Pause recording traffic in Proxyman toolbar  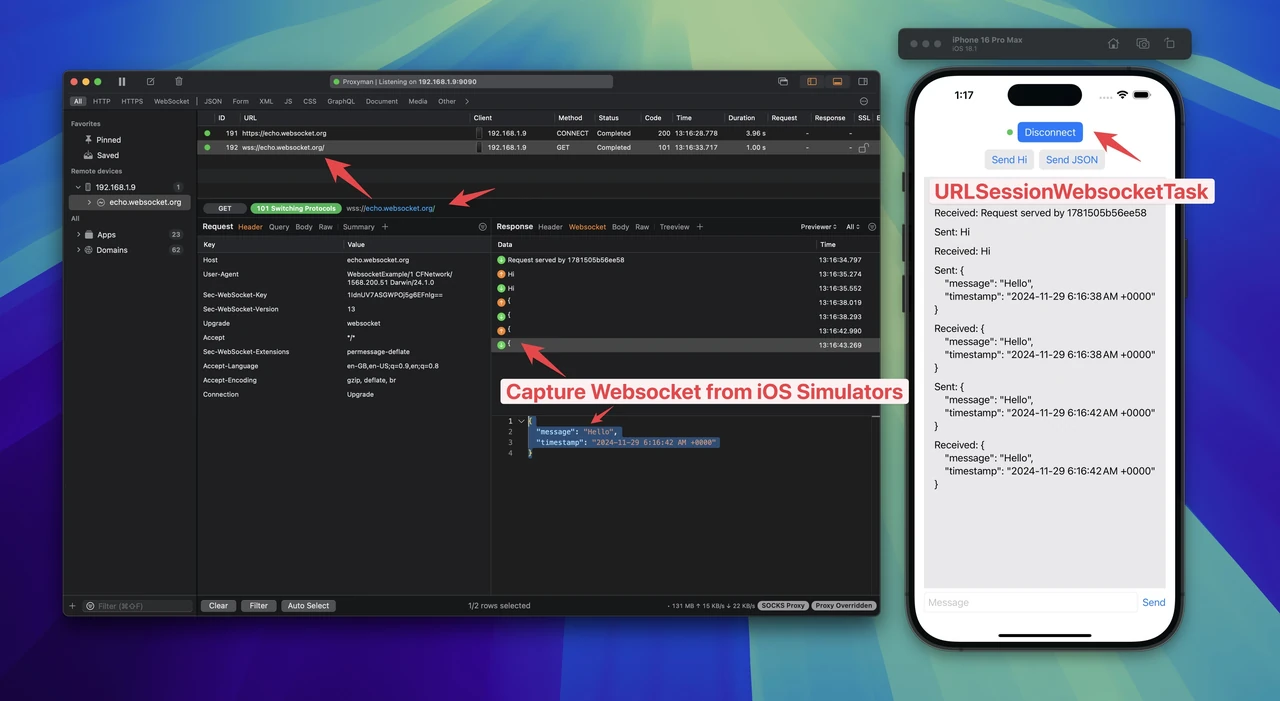tap(122, 82)
